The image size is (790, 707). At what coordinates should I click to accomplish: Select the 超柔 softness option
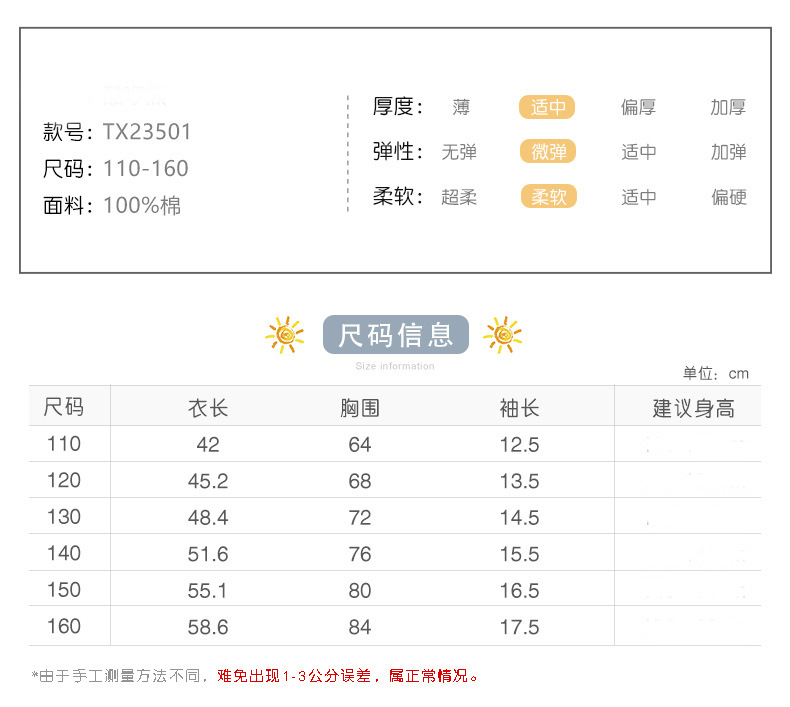click(x=459, y=197)
